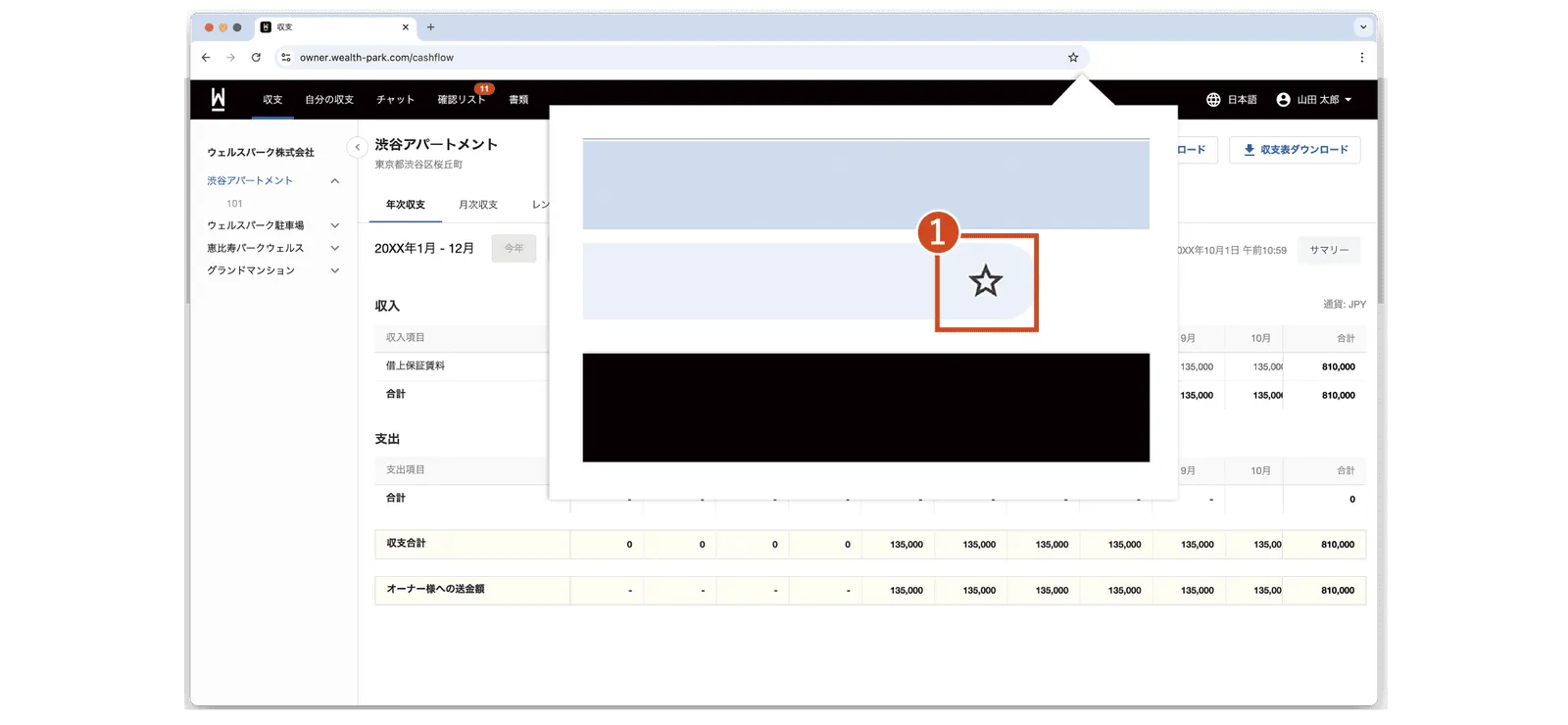
Task: Click the 収入項目 column header
Action: tap(406, 337)
